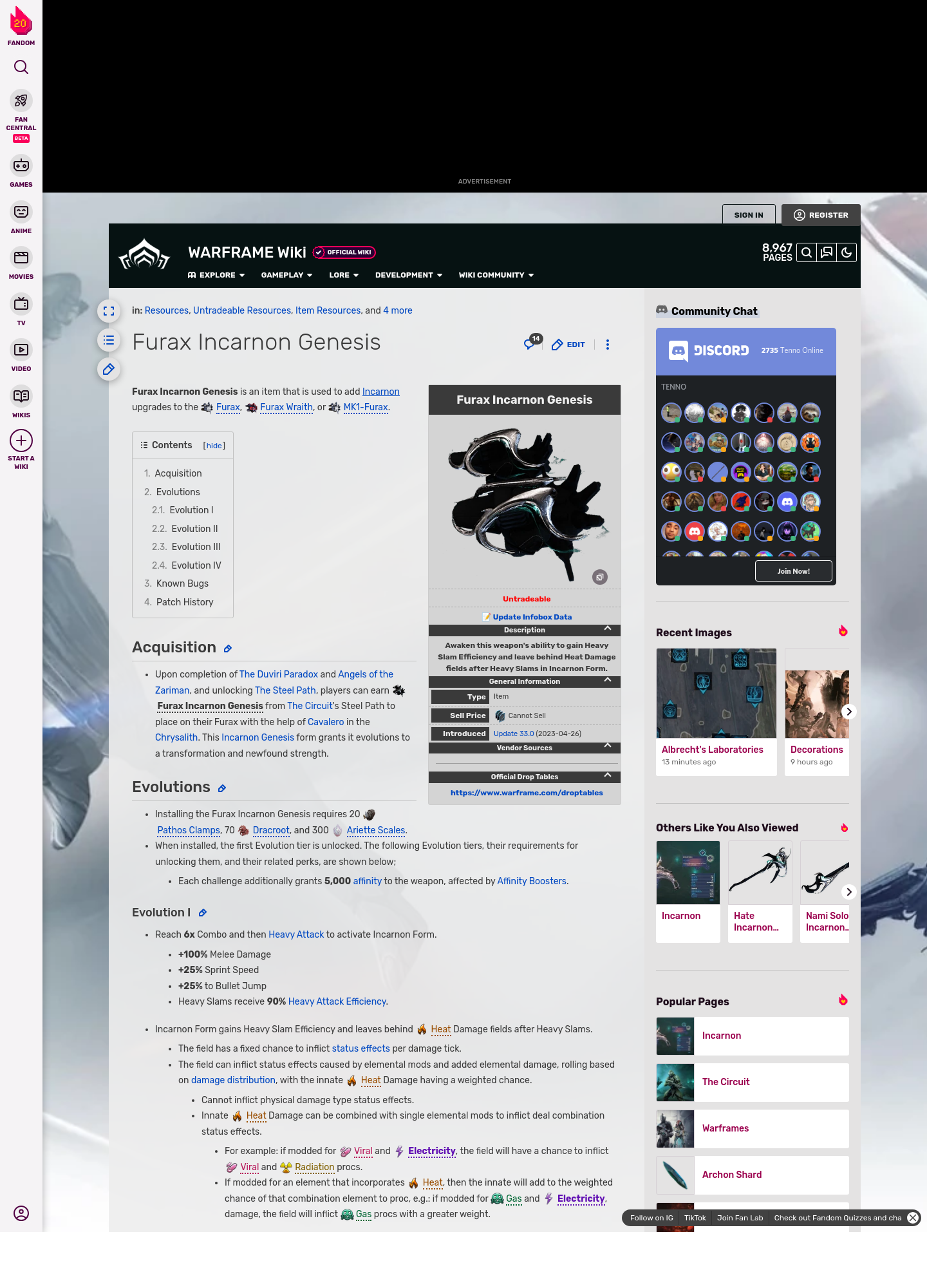The height and width of the screenshot is (1288, 927).
Task: Open the Movies section icon
Action: click(x=21, y=258)
